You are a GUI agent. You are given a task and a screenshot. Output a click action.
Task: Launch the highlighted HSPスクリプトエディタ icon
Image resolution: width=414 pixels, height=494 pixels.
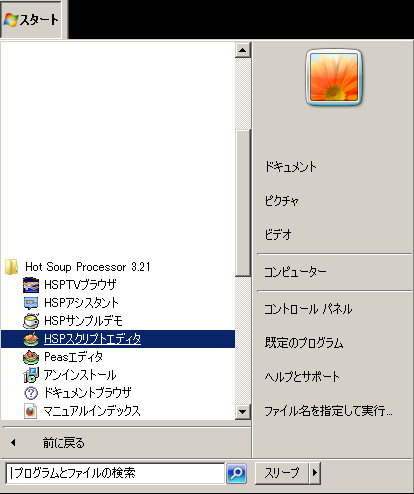click(31, 339)
